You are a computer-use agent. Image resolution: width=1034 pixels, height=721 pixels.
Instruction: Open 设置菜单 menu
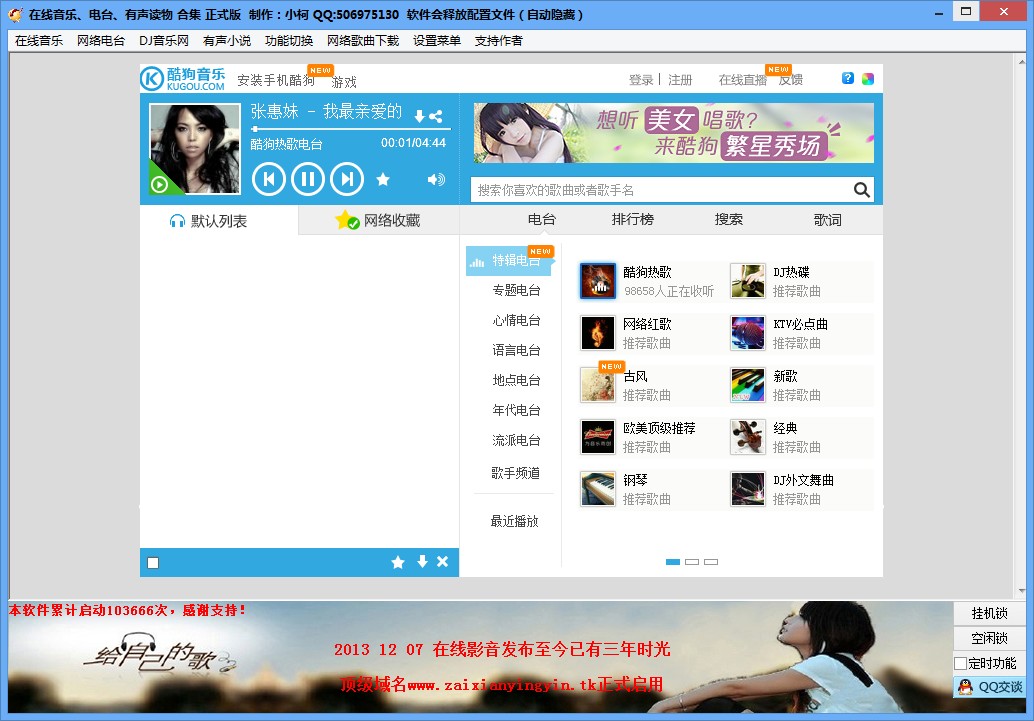point(437,41)
